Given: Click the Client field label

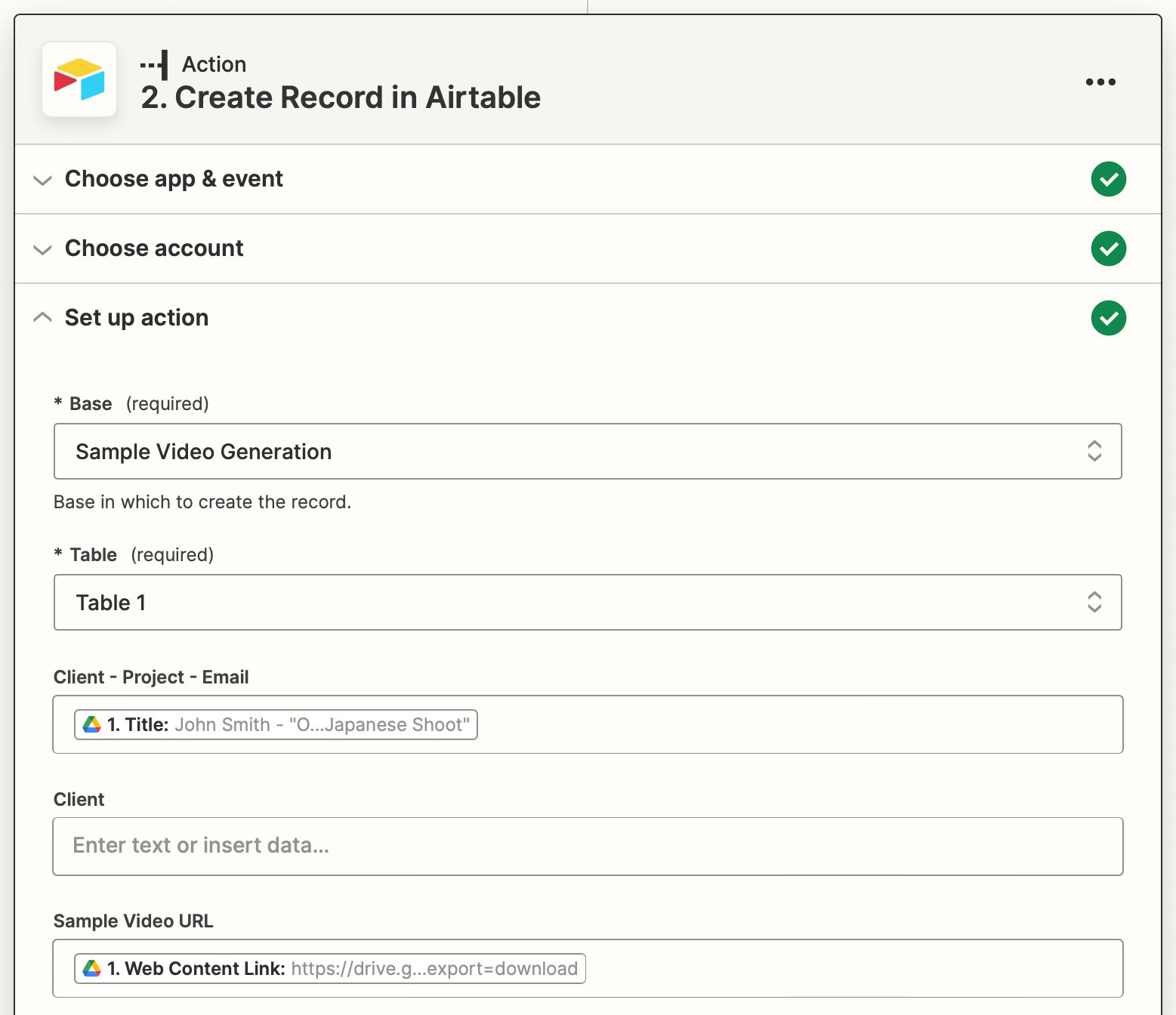Looking at the screenshot, I should pyautogui.click(x=79, y=800).
